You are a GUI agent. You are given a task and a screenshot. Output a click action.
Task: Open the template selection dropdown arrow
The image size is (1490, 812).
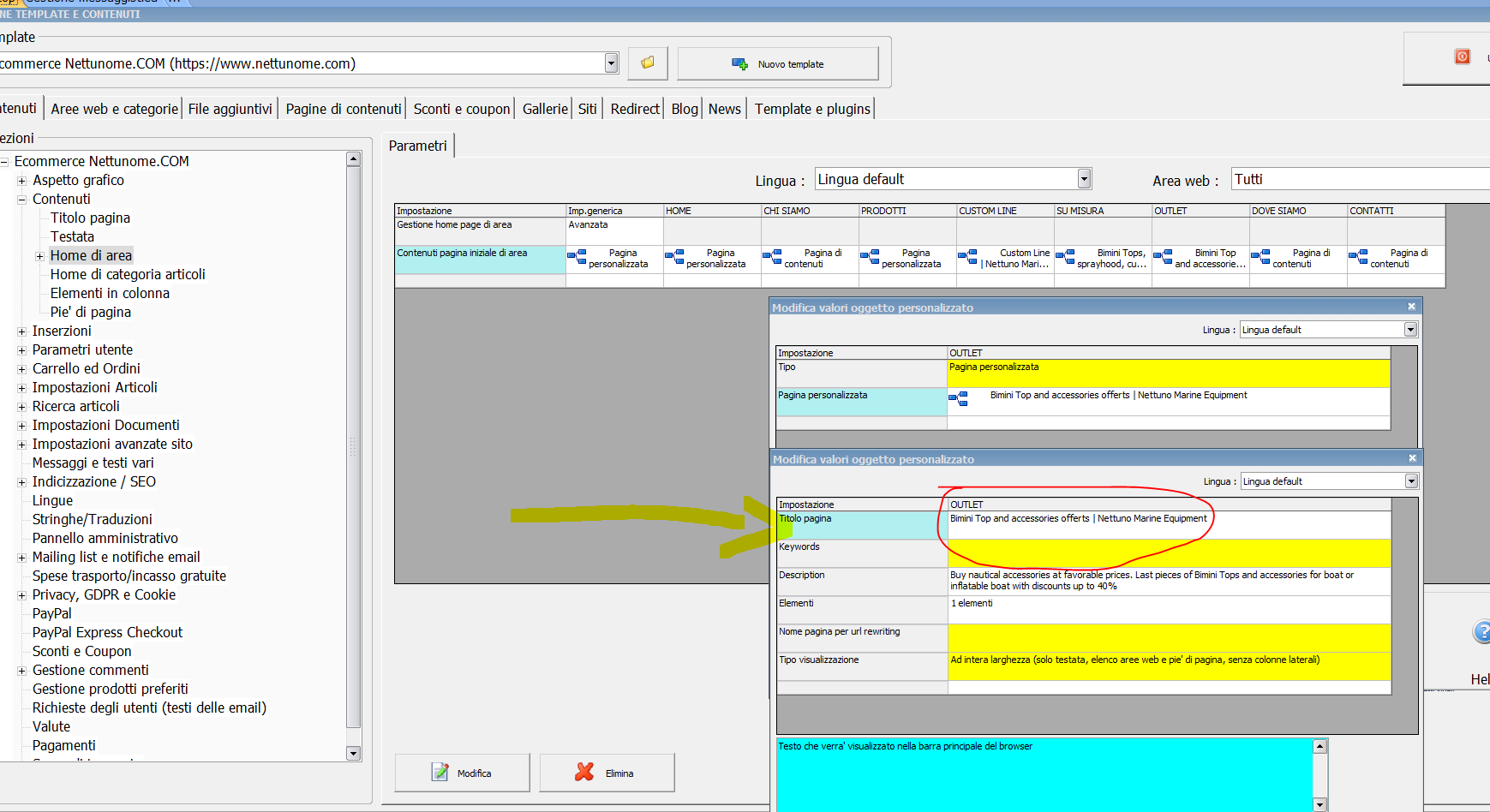click(611, 63)
